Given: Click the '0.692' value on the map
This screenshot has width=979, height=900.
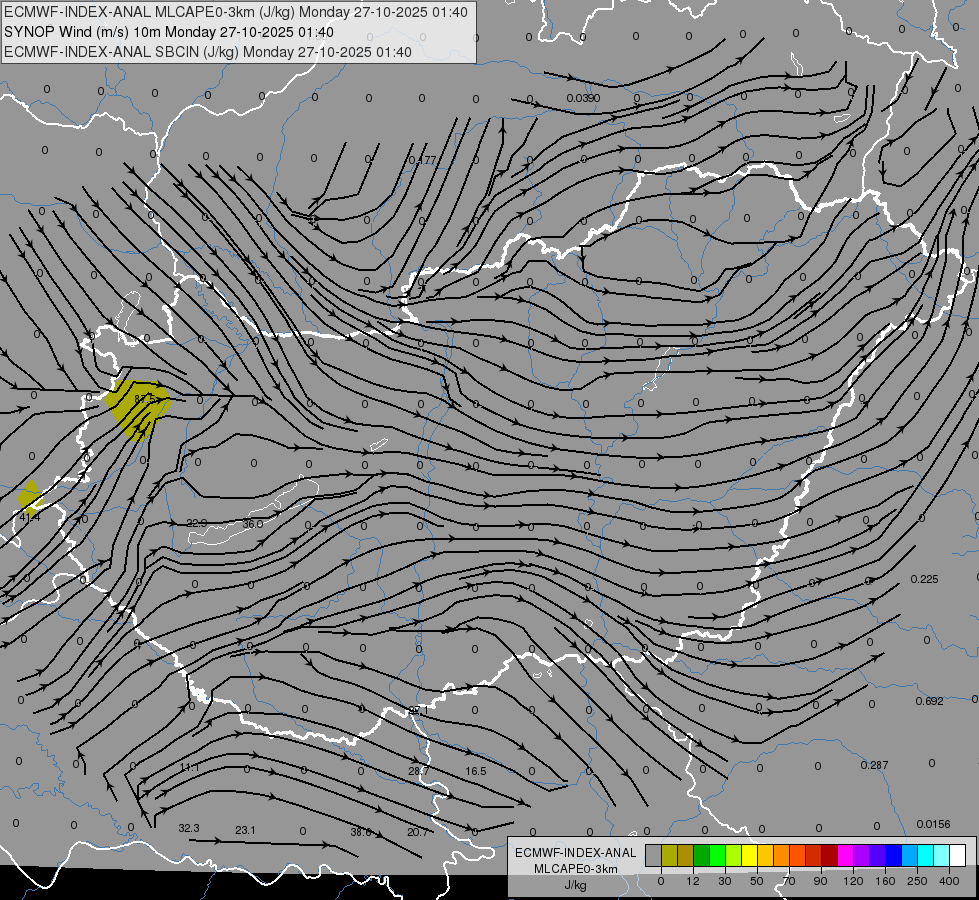Looking at the screenshot, I should (929, 701).
